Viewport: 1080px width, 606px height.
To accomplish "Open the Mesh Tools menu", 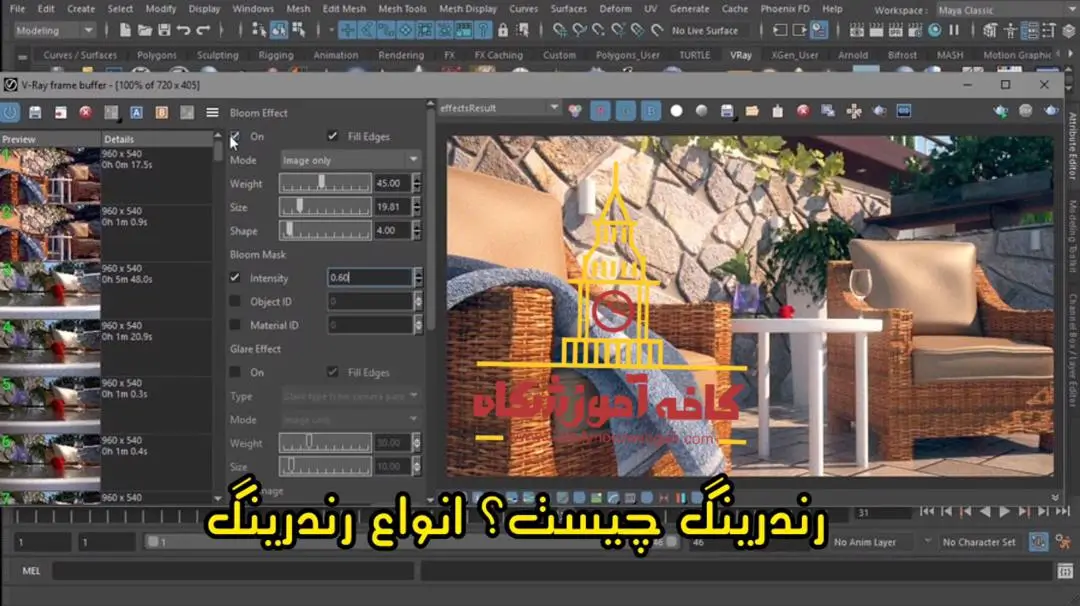I will [x=402, y=9].
